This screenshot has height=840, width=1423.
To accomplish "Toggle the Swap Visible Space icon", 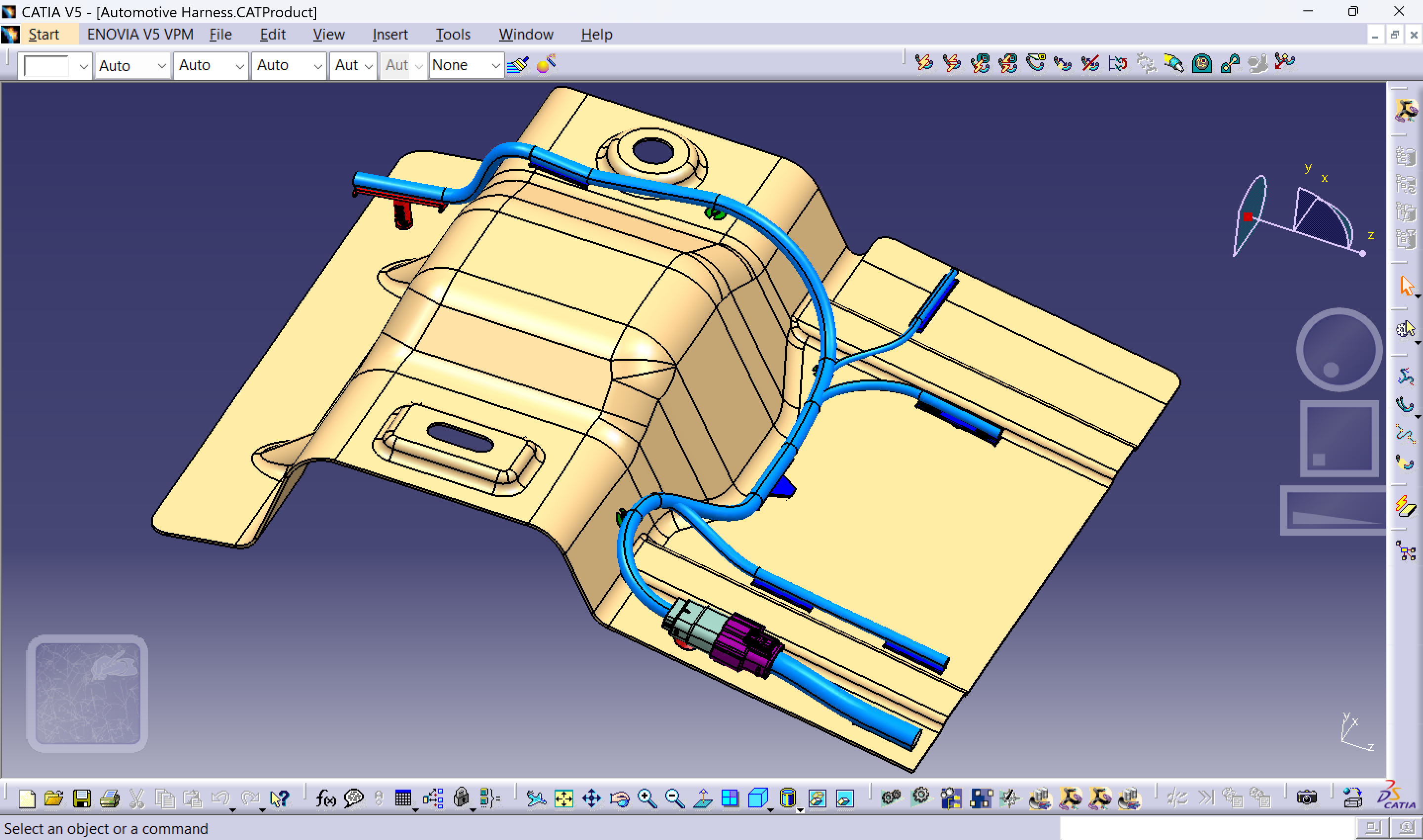I will pos(845,798).
